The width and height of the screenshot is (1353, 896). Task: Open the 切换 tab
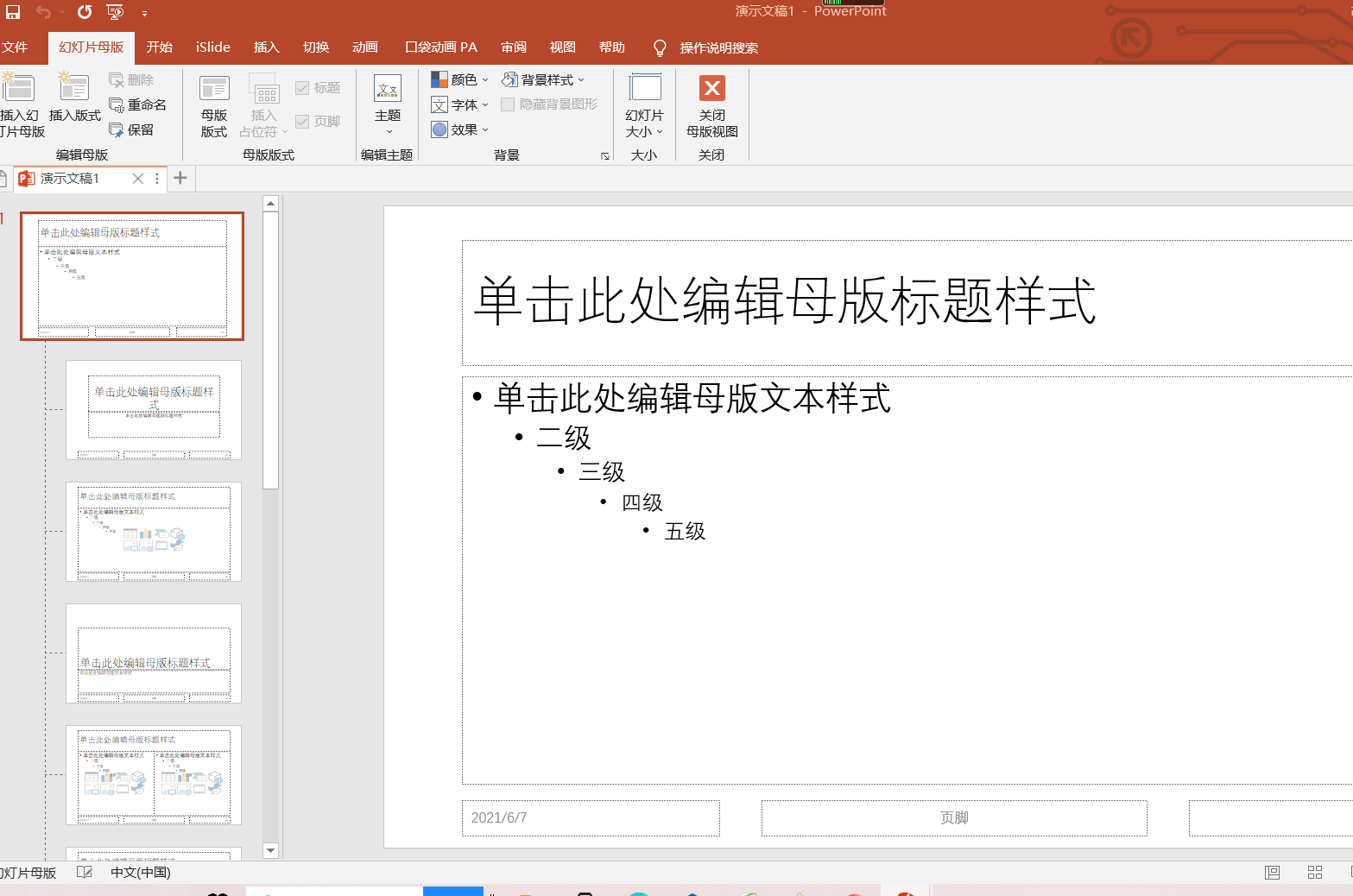coord(316,47)
